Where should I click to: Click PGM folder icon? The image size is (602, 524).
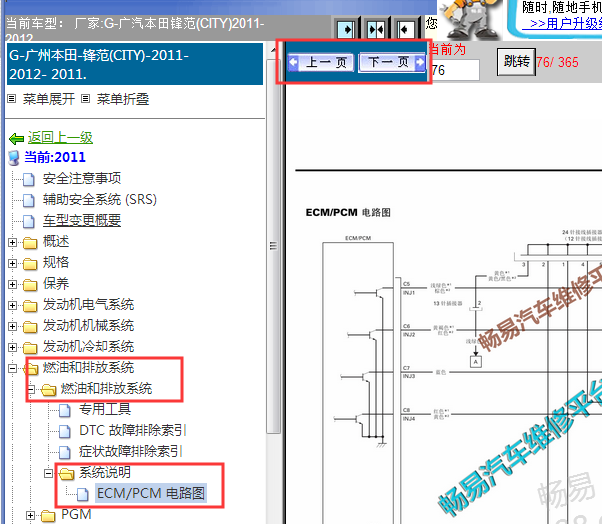[x=48, y=516]
